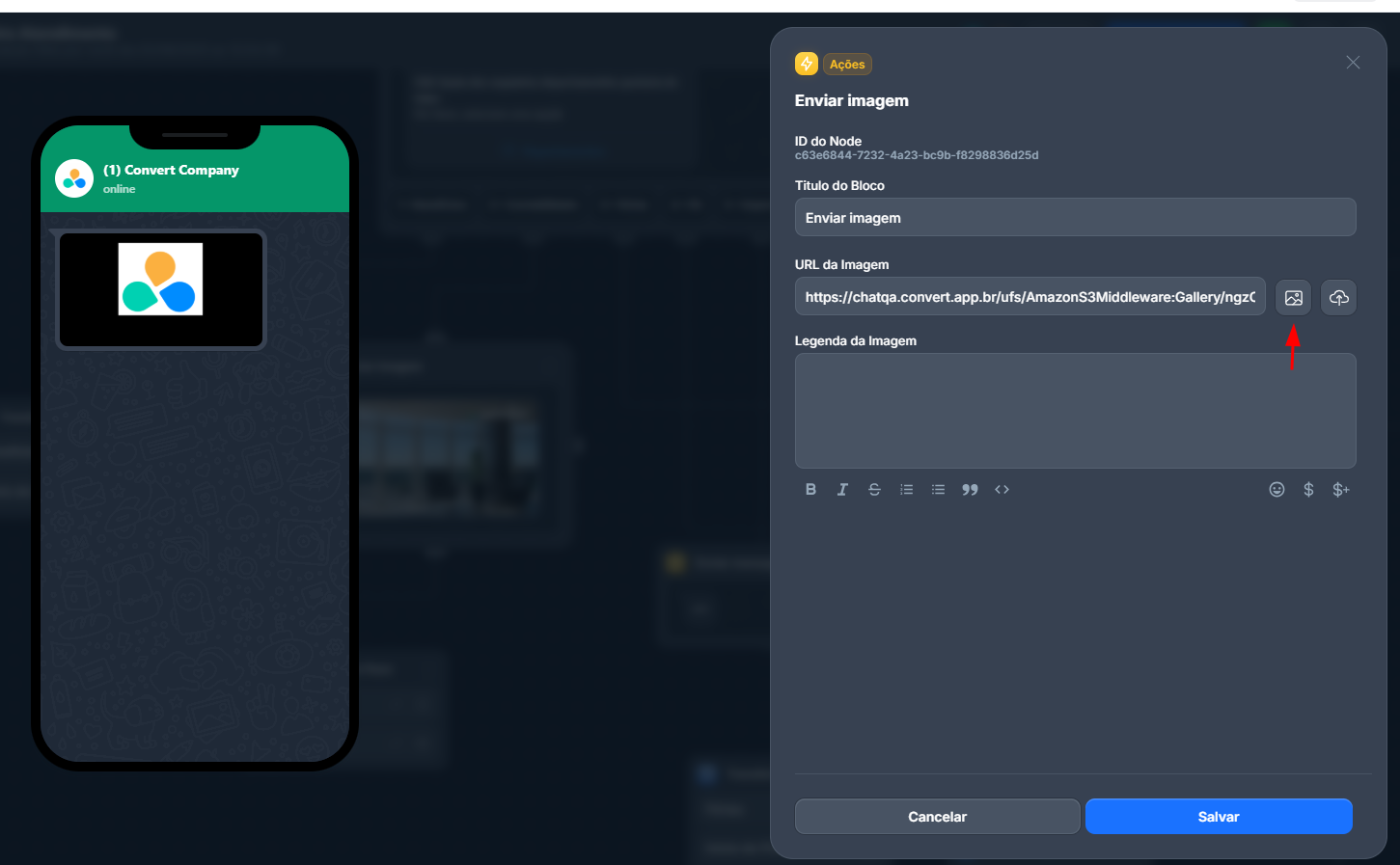Save the block with Salvar
Viewport: 1400px width, 865px height.
(x=1219, y=817)
